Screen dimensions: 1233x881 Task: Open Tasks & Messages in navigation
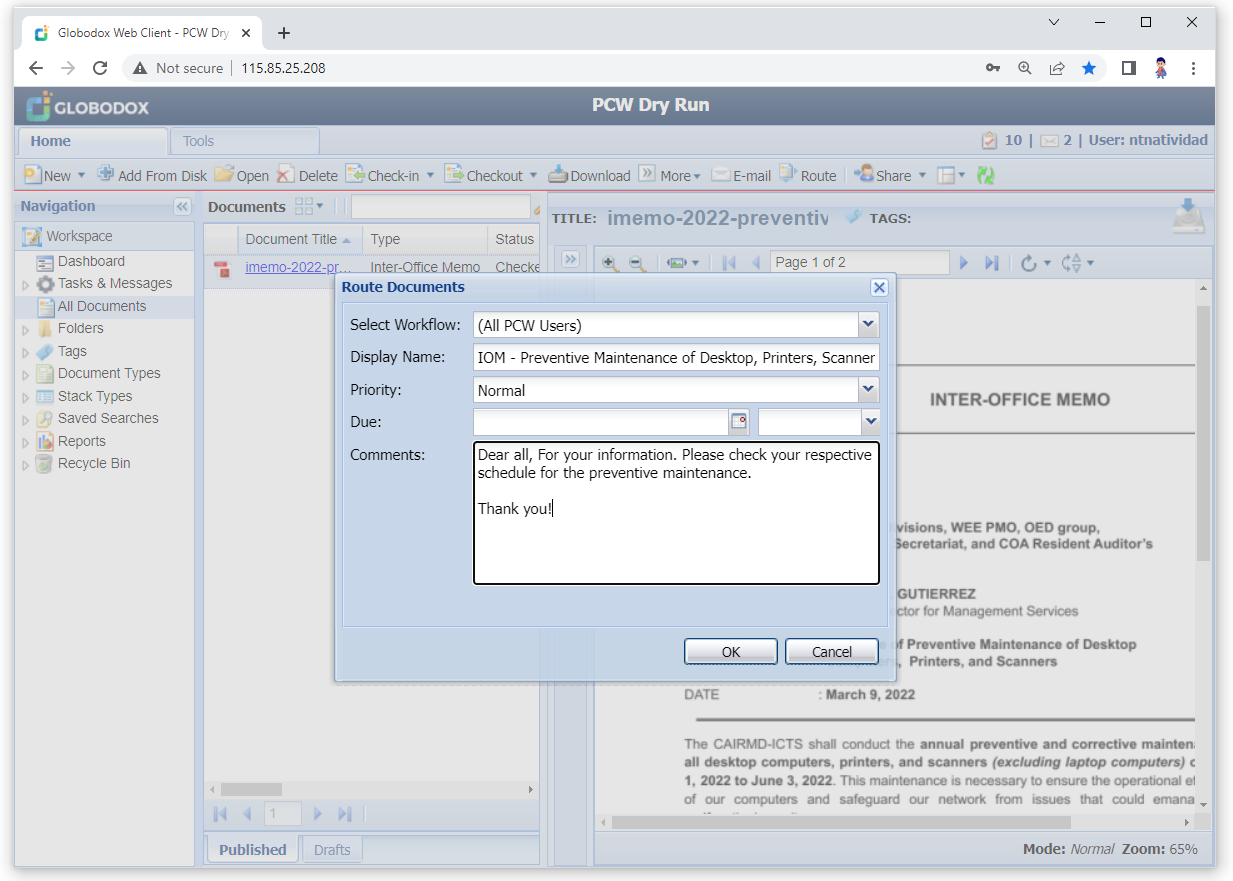[115, 283]
